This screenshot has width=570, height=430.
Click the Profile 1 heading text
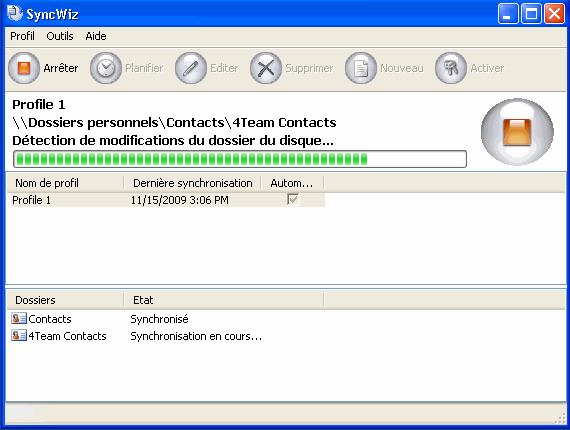pos(39,105)
